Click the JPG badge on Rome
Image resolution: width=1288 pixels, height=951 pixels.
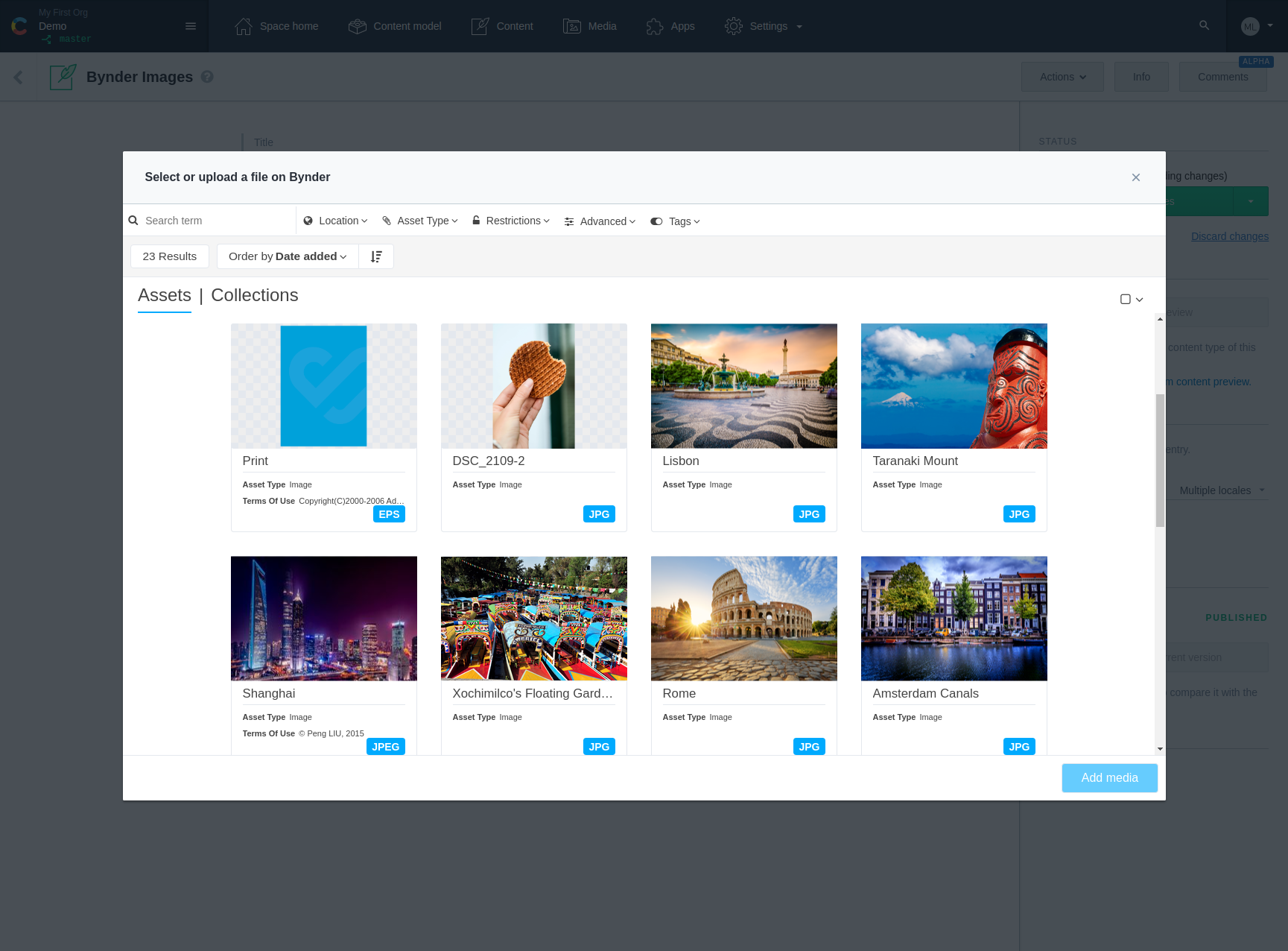coord(809,747)
